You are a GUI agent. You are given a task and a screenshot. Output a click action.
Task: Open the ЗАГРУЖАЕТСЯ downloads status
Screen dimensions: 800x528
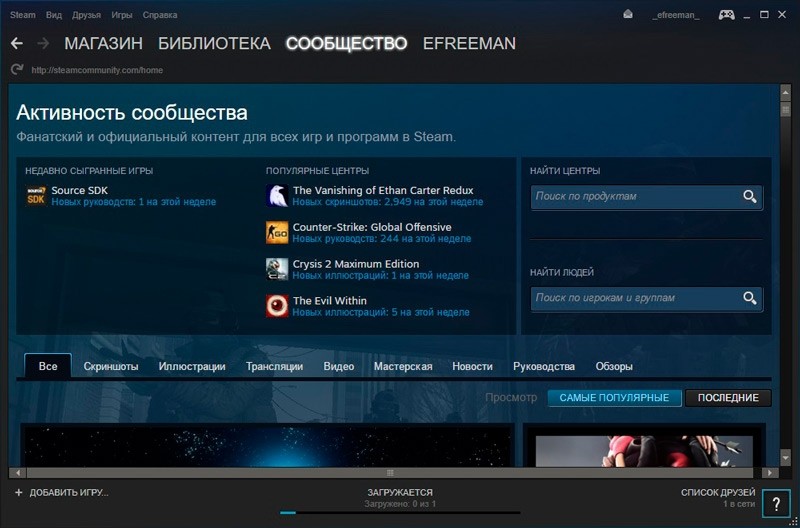coord(400,492)
